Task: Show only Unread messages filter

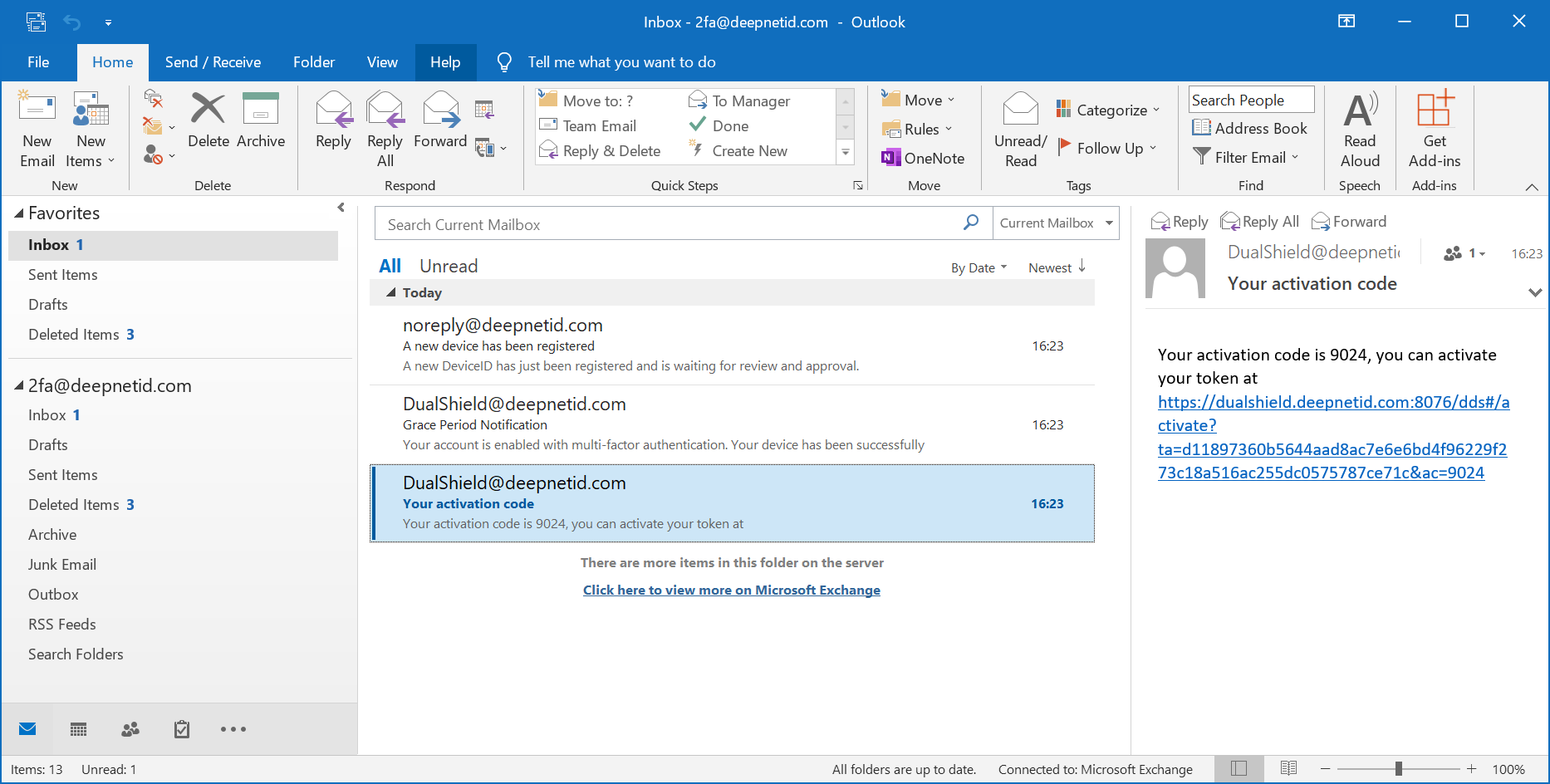Action: pyautogui.click(x=449, y=266)
